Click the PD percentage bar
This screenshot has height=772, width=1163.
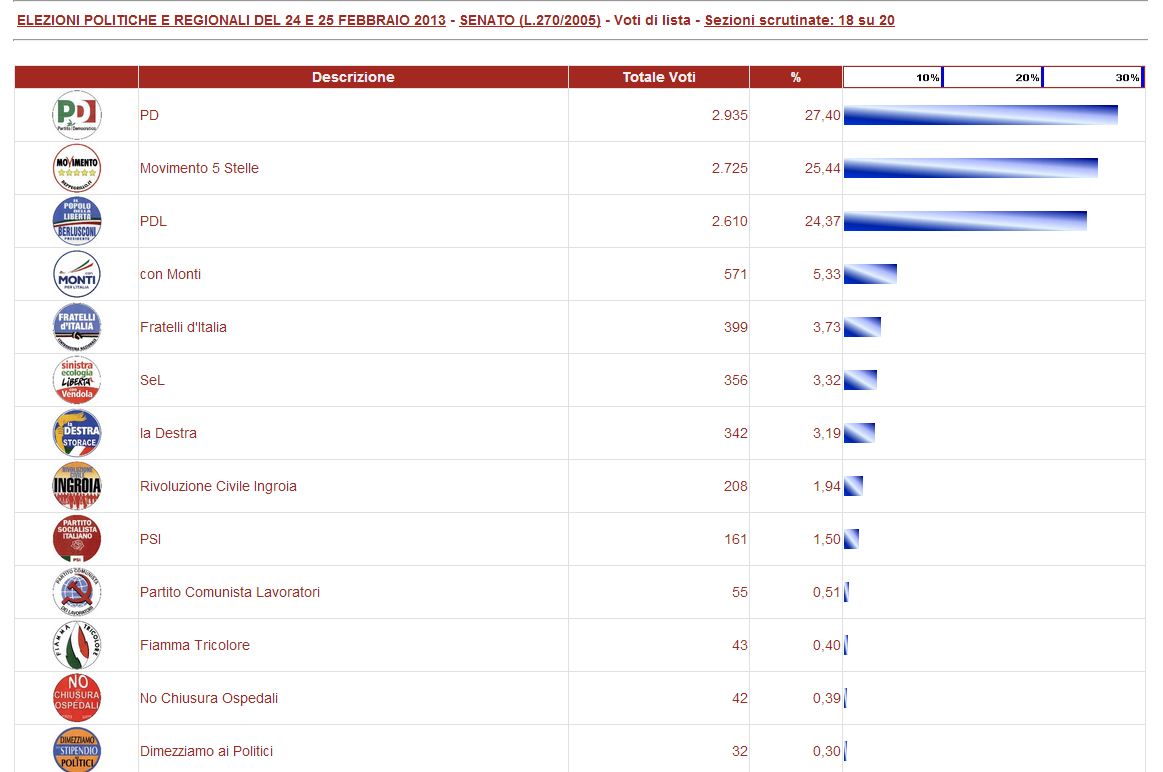pyautogui.click(x=980, y=115)
